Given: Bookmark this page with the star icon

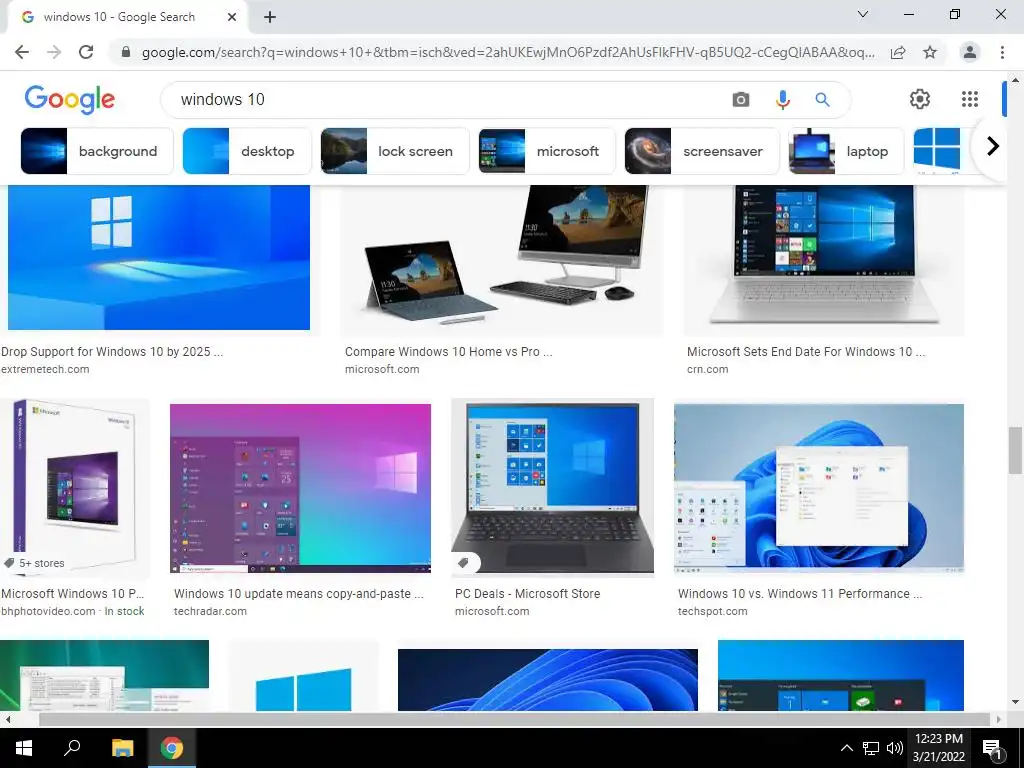Looking at the screenshot, I should (930, 52).
